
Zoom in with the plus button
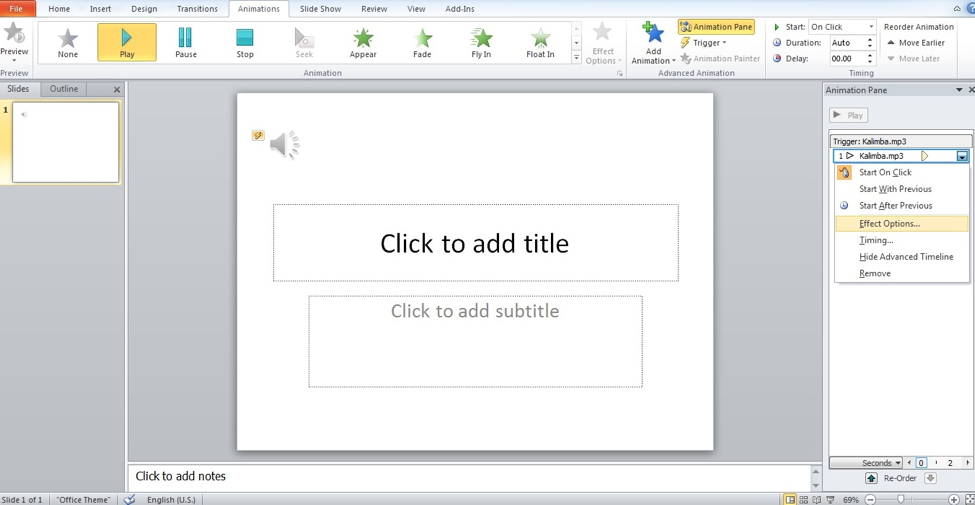click(x=954, y=499)
